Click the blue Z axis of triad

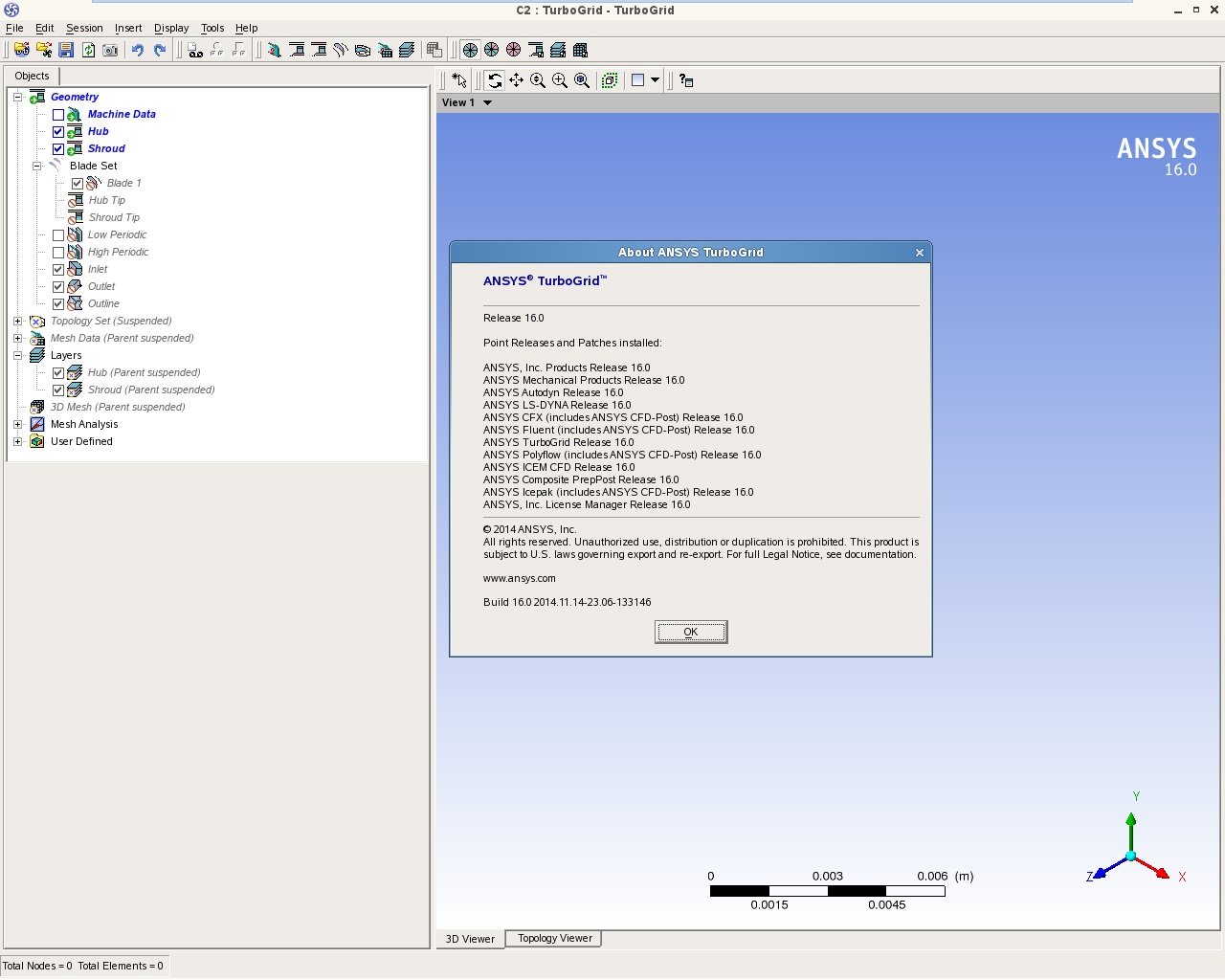click(1109, 867)
